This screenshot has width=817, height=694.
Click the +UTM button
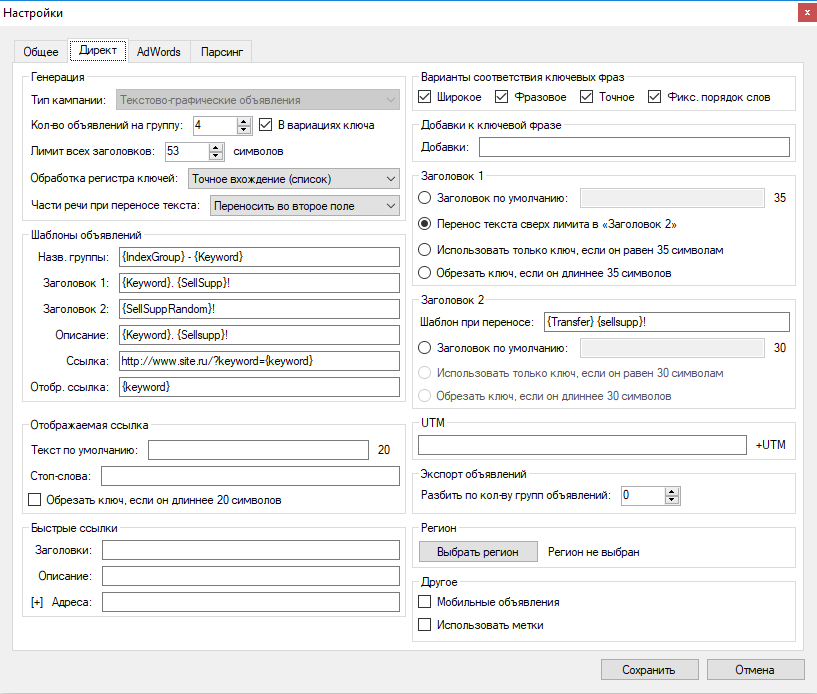(772, 445)
